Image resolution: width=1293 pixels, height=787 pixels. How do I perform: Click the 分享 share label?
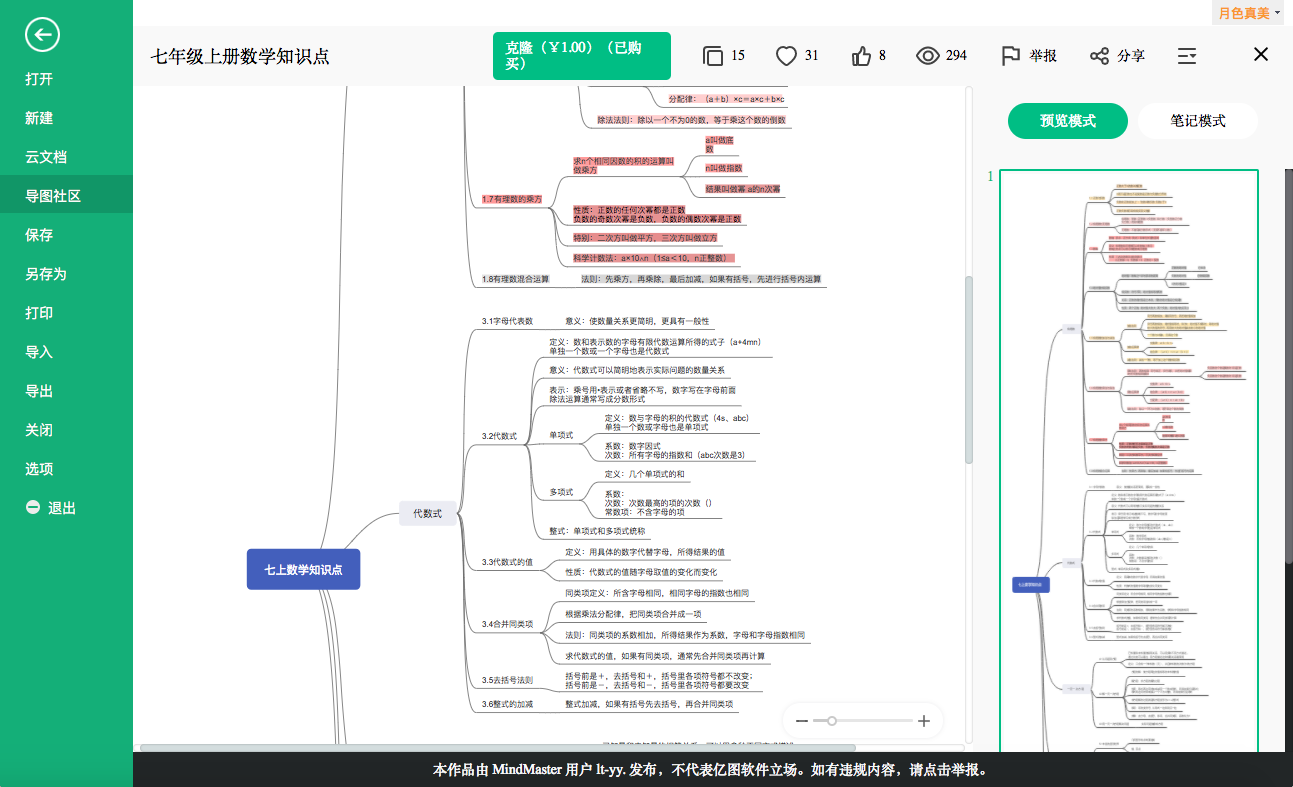click(1131, 56)
